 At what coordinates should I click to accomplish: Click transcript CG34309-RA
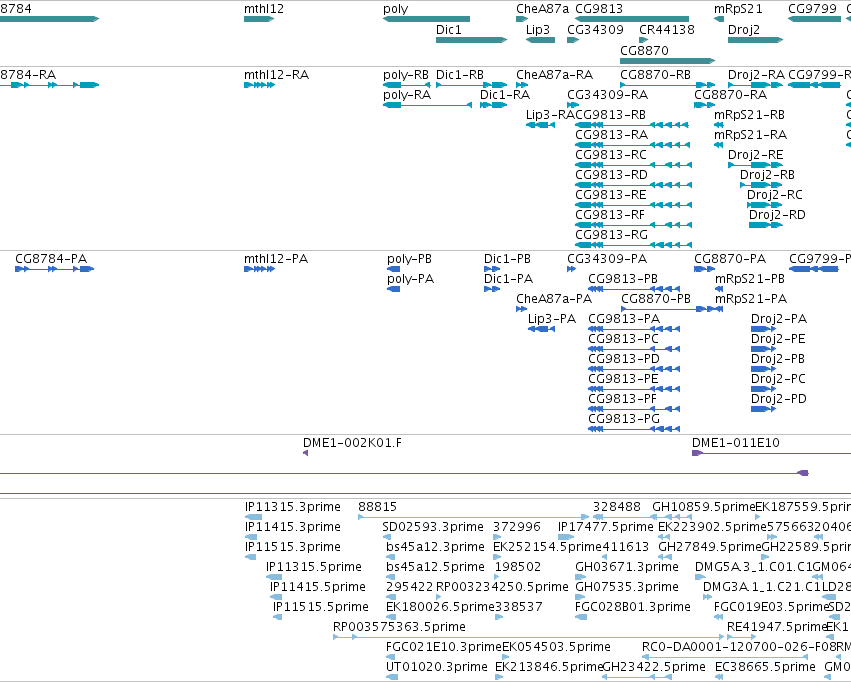[608, 95]
